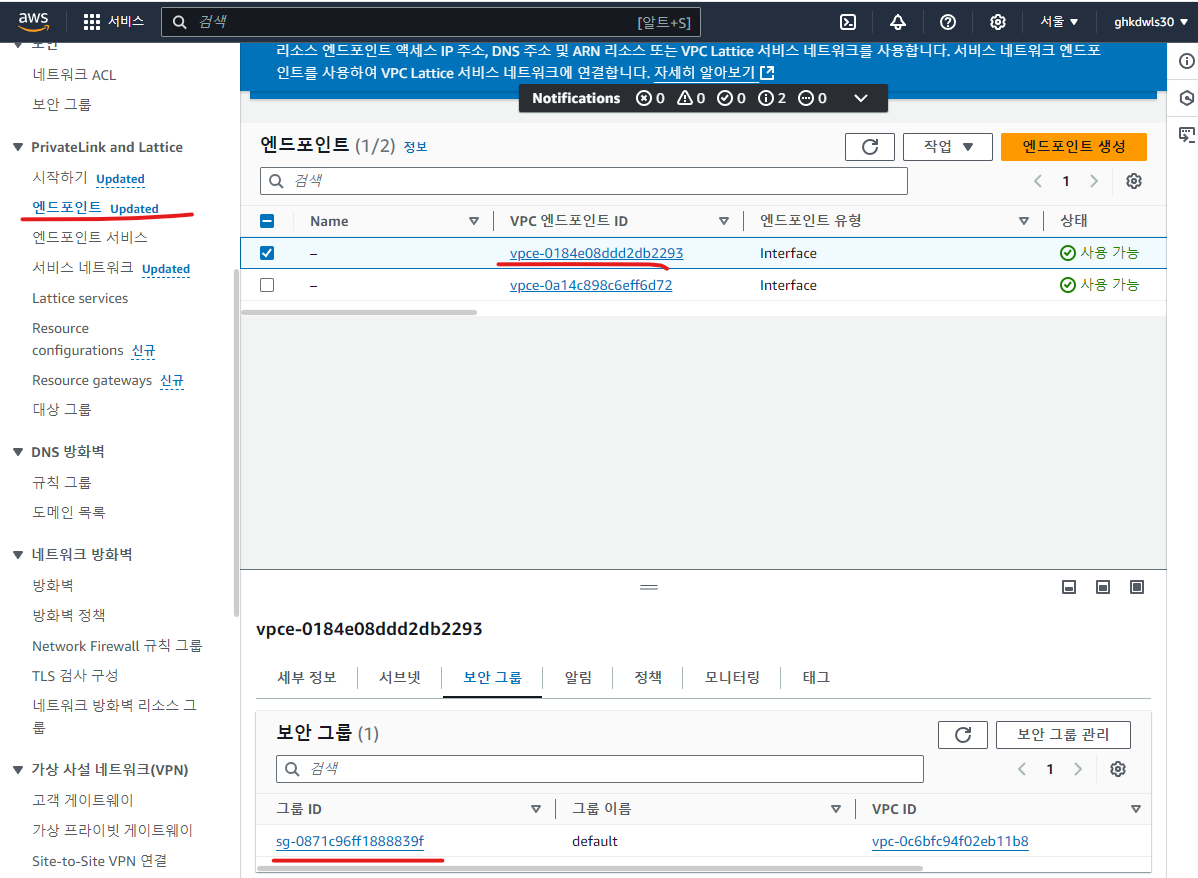Open the 서울 region dropdown
Viewport: 1198px width, 878px height.
coord(1058,21)
